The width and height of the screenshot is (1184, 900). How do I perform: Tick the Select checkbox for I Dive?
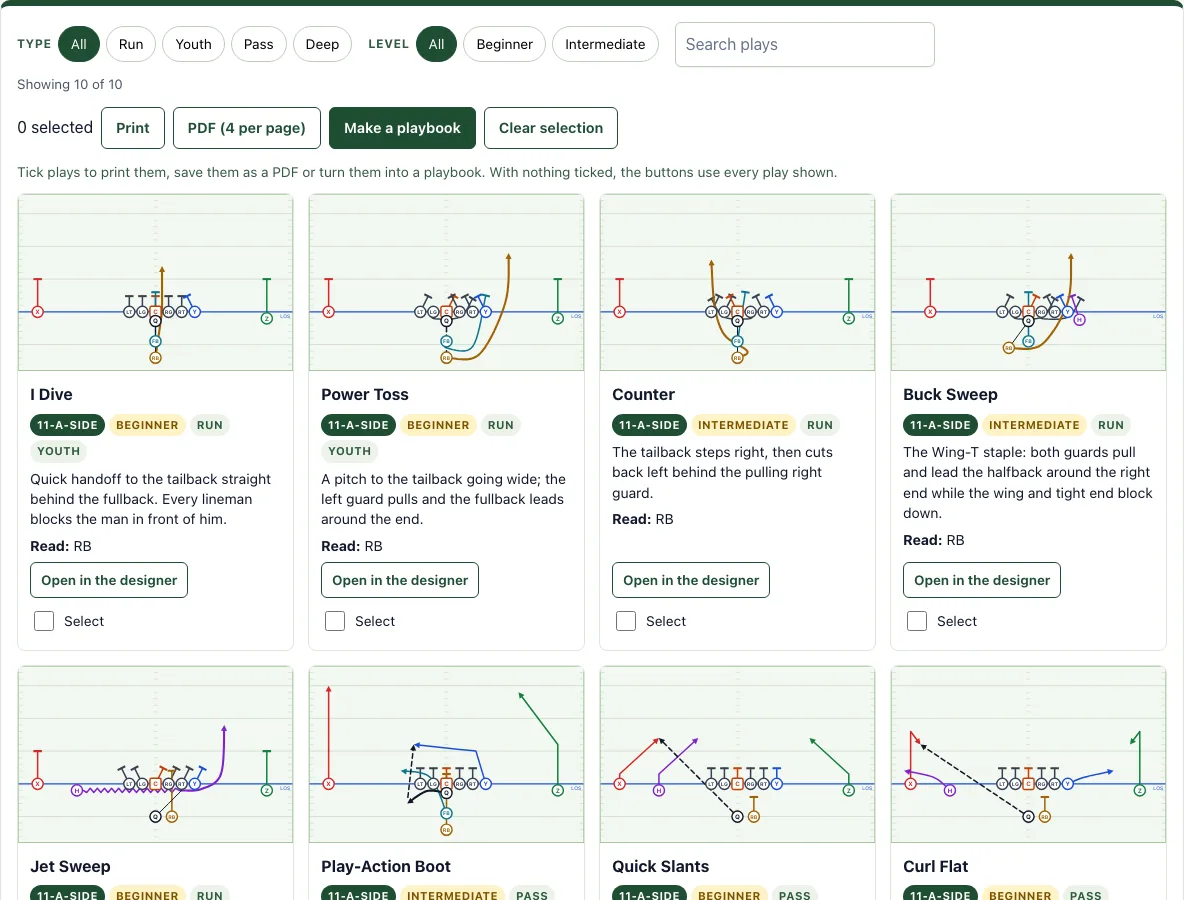(x=44, y=621)
